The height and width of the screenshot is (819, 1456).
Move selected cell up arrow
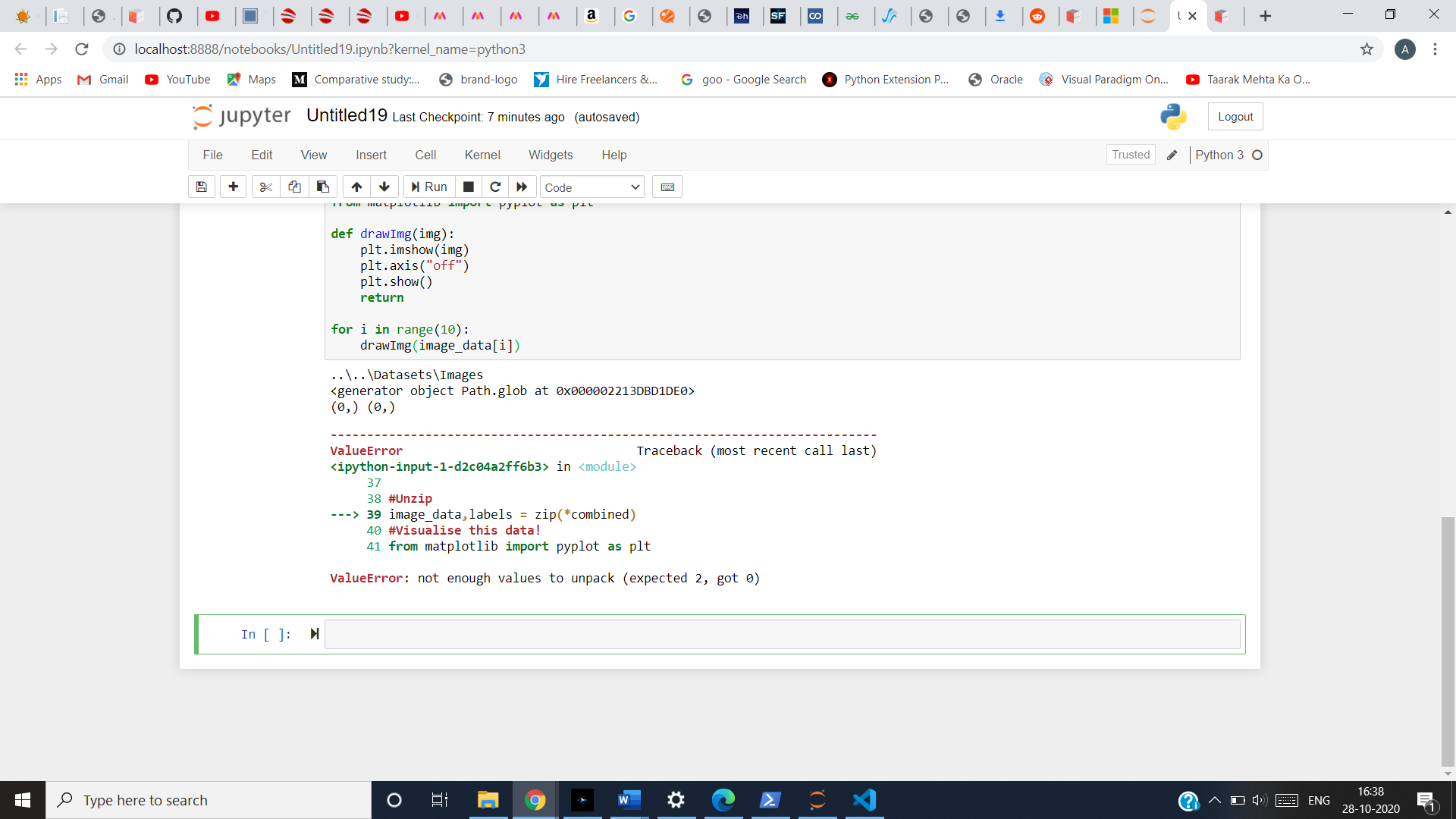pyautogui.click(x=356, y=187)
